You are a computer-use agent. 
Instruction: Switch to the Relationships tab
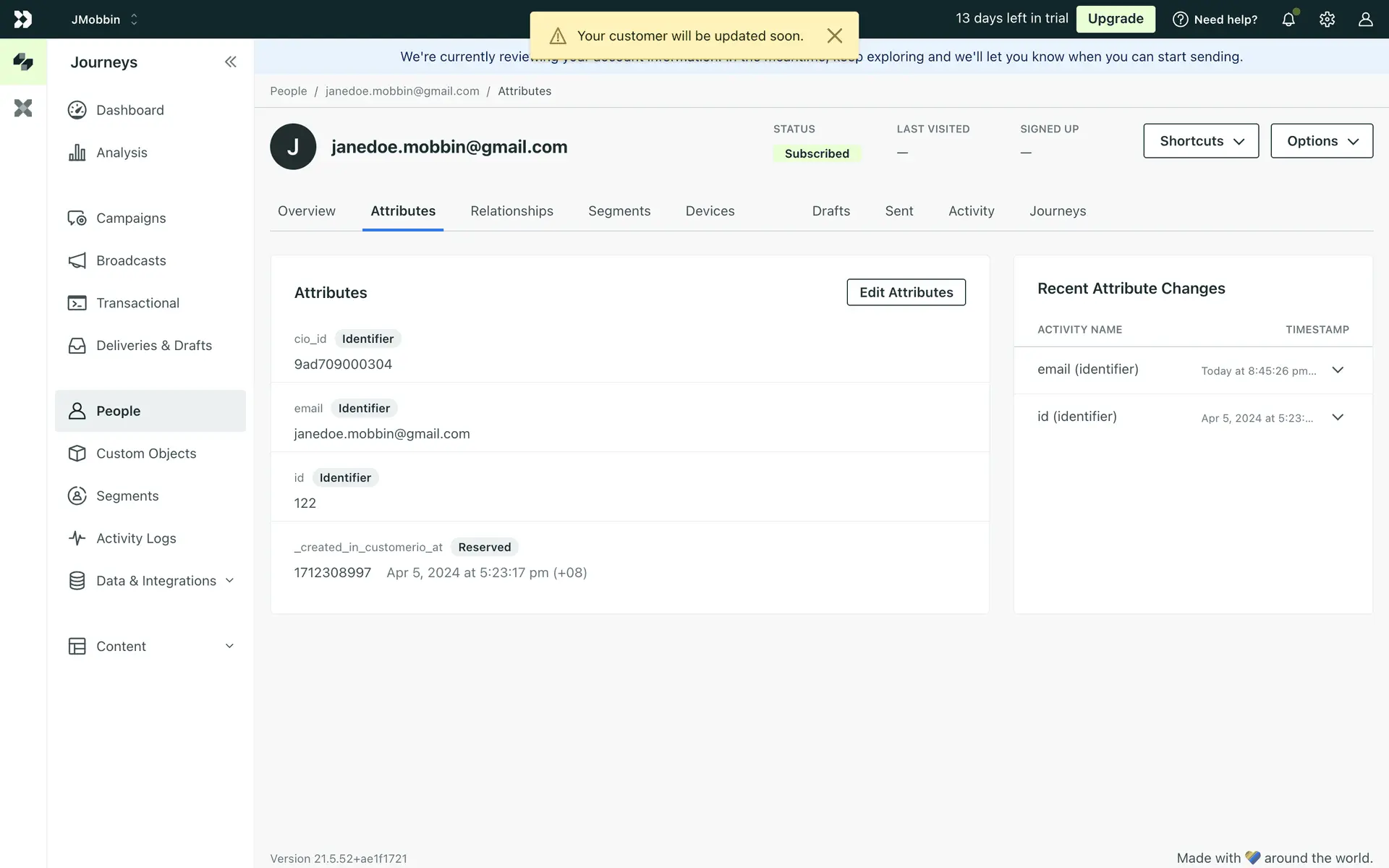511,211
